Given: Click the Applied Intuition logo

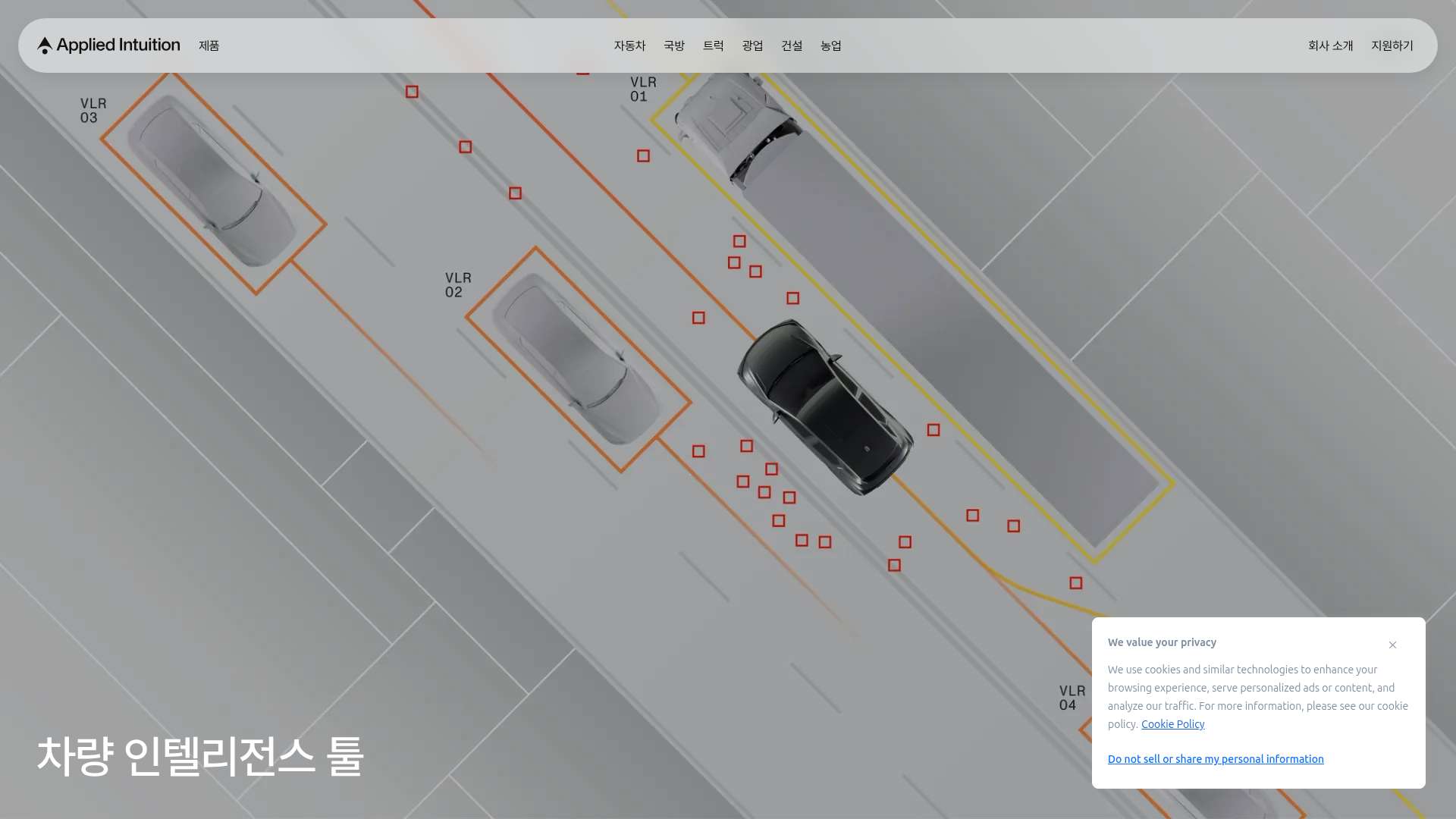Looking at the screenshot, I should tap(108, 45).
